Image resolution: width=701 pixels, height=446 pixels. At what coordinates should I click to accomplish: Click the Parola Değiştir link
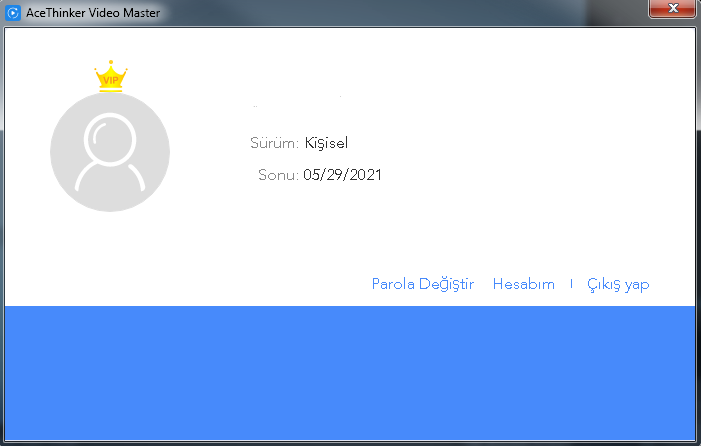point(422,284)
